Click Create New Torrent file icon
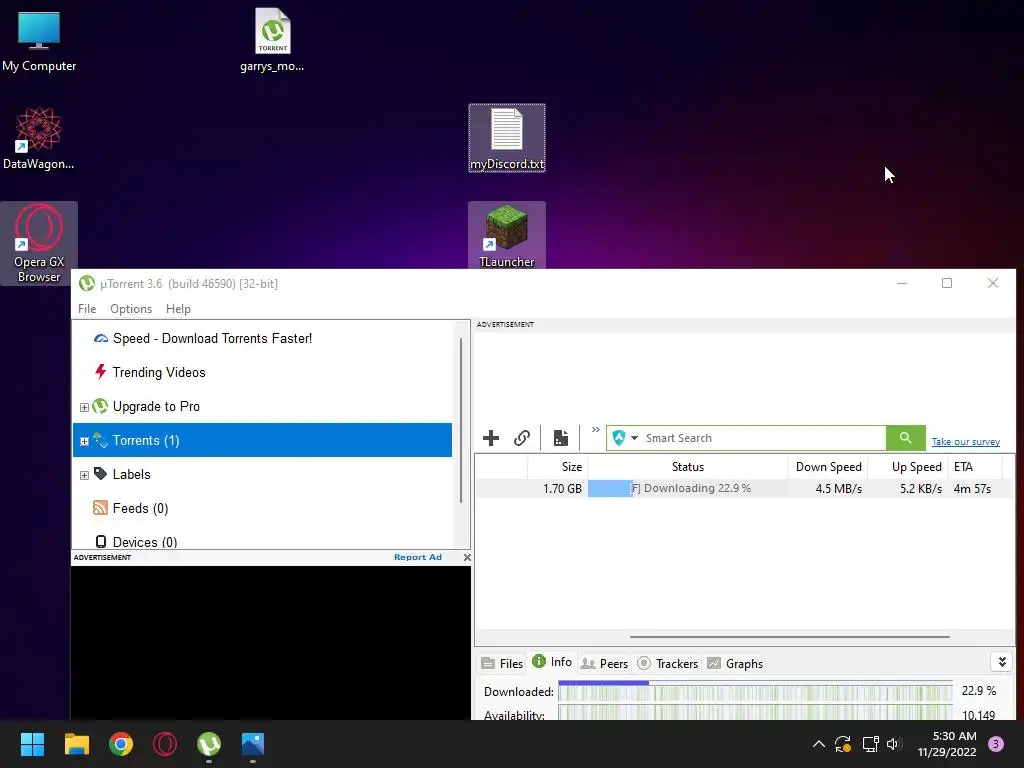Viewport: 1024px width, 768px height. 561,438
